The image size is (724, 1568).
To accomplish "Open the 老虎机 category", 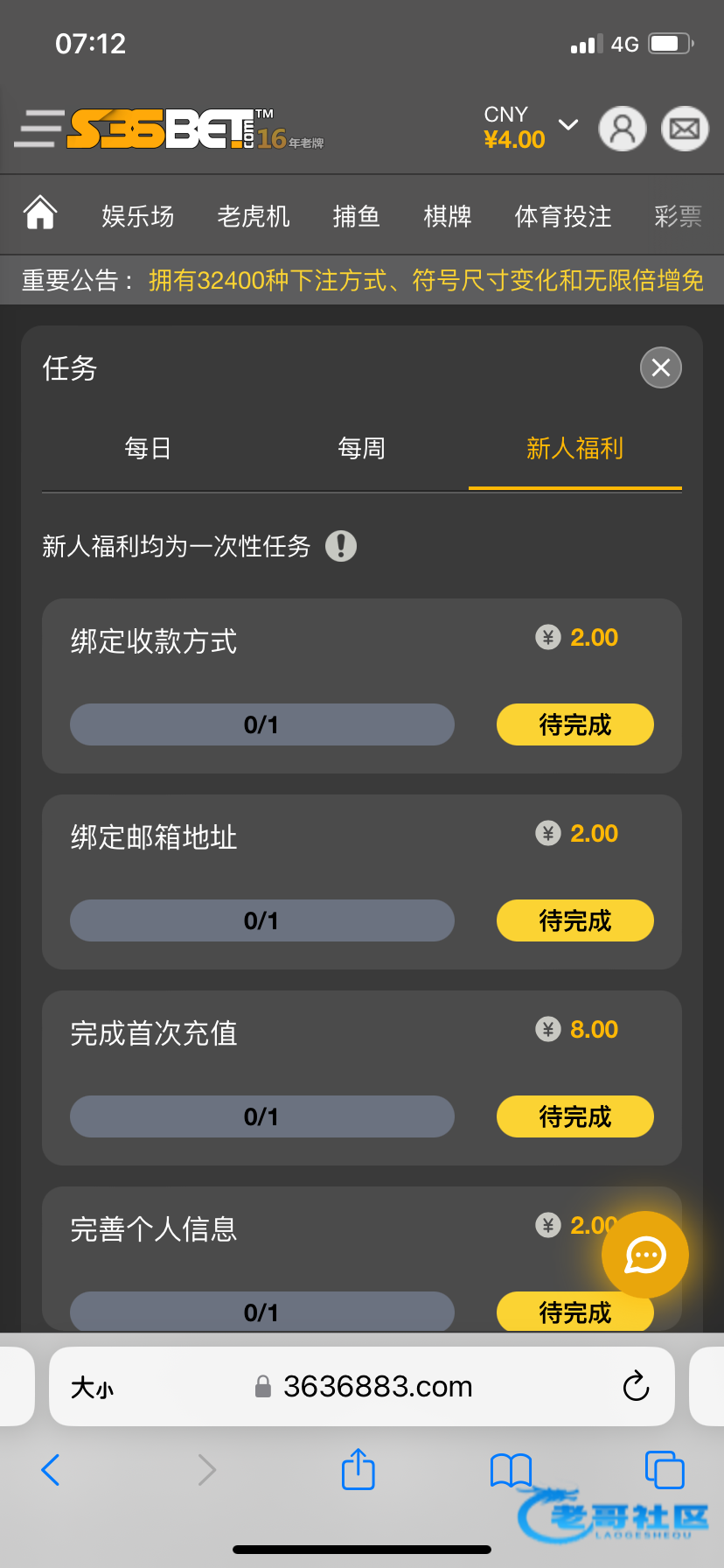I will [254, 216].
